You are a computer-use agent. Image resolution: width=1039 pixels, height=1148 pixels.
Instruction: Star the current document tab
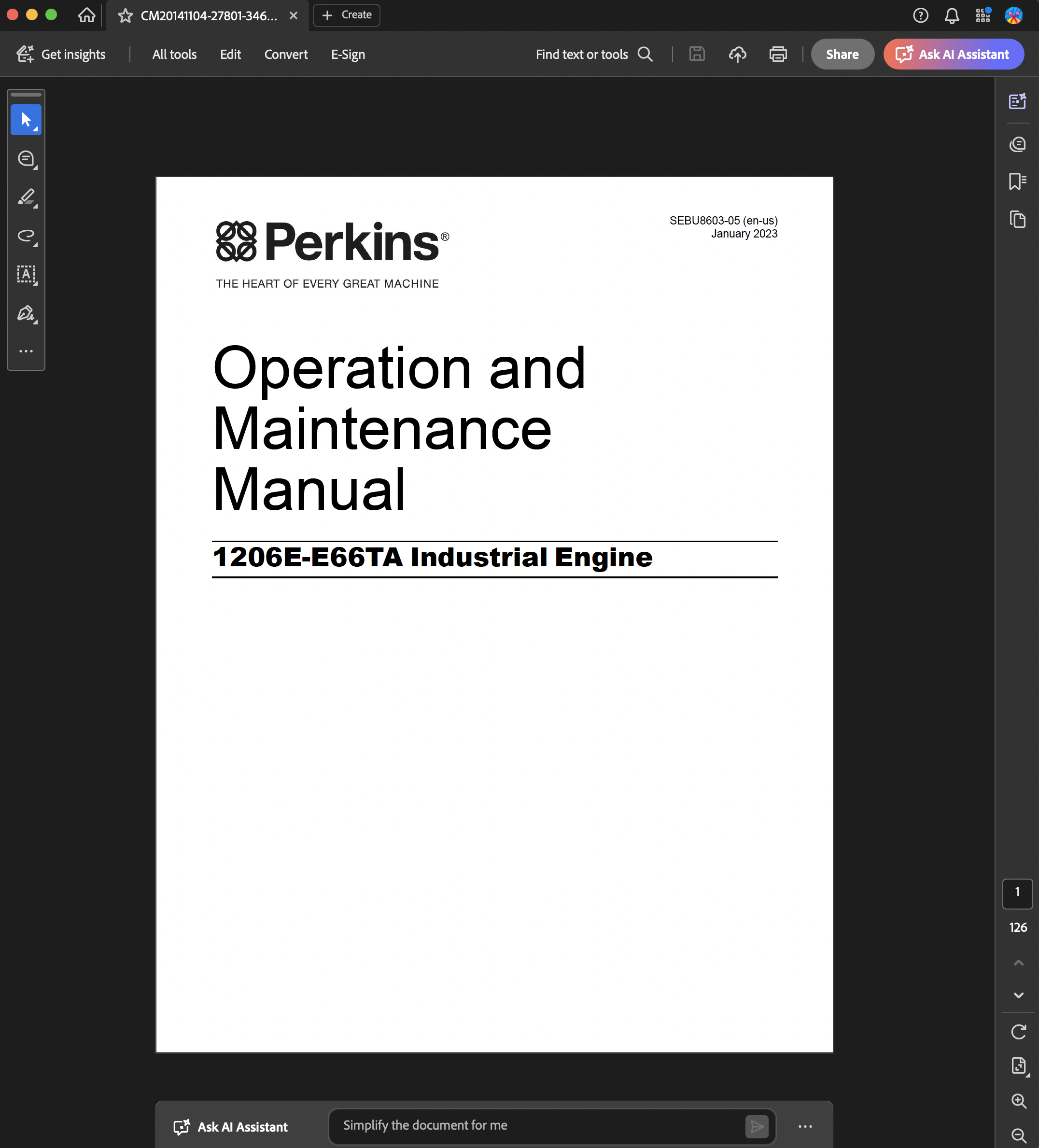tap(126, 16)
